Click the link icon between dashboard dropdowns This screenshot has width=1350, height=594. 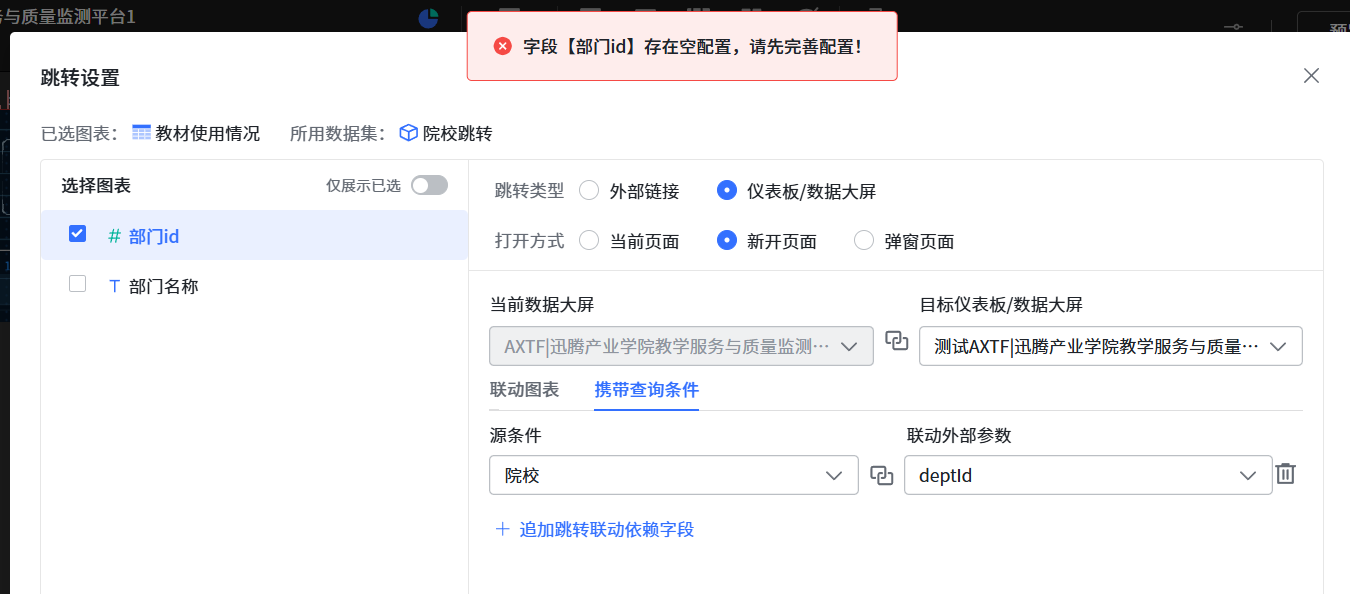coord(897,341)
